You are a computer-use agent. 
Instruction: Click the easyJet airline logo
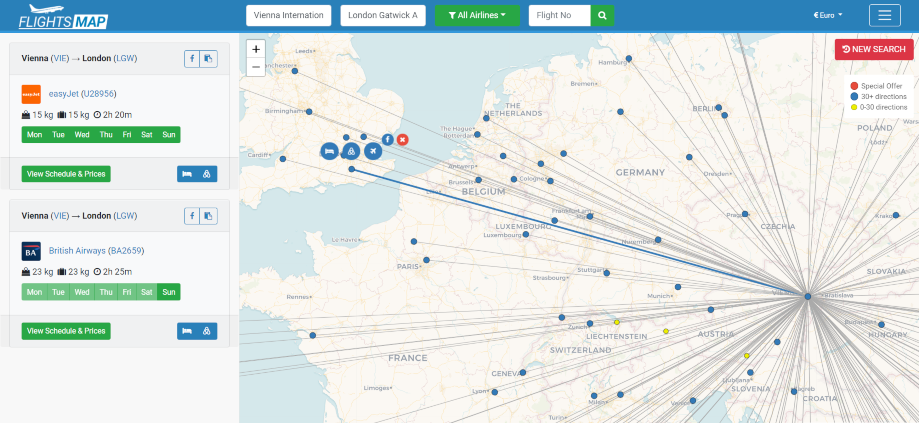pyautogui.click(x=31, y=94)
